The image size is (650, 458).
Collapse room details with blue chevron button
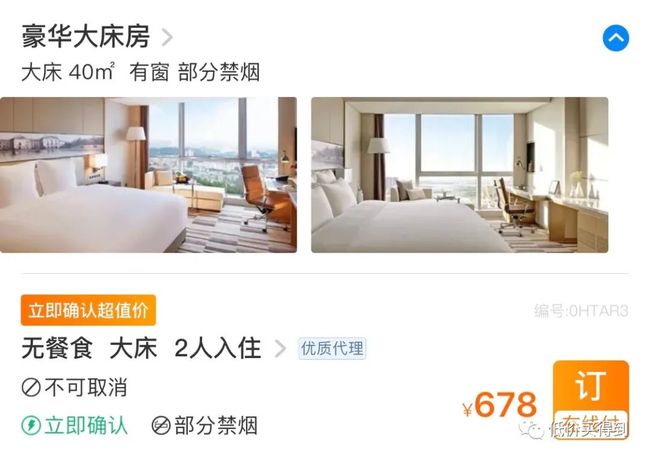(616, 38)
